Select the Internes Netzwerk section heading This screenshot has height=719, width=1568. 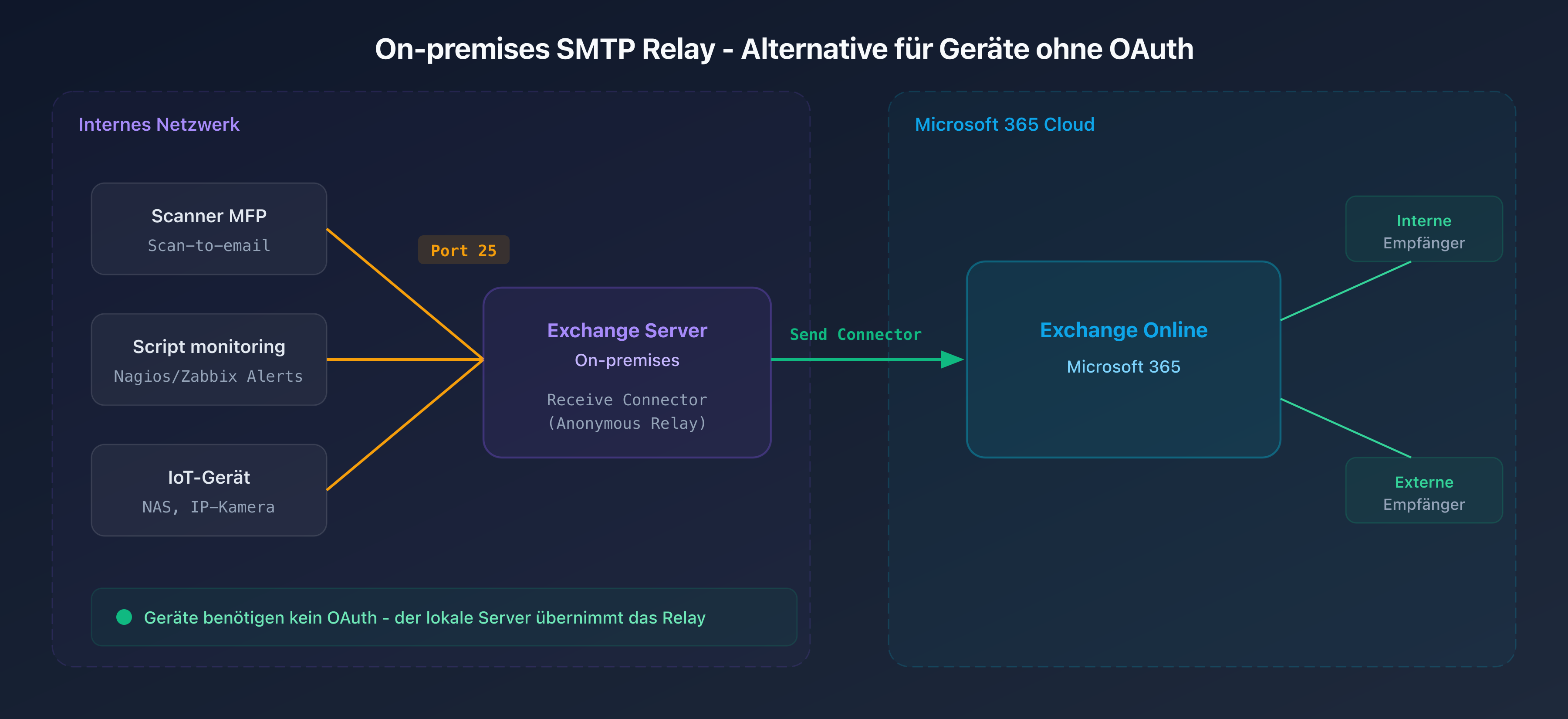coord(158,124)
